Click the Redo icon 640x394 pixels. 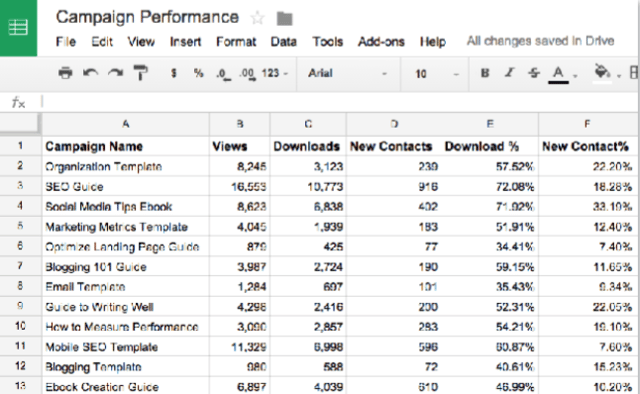click(116, 73)
